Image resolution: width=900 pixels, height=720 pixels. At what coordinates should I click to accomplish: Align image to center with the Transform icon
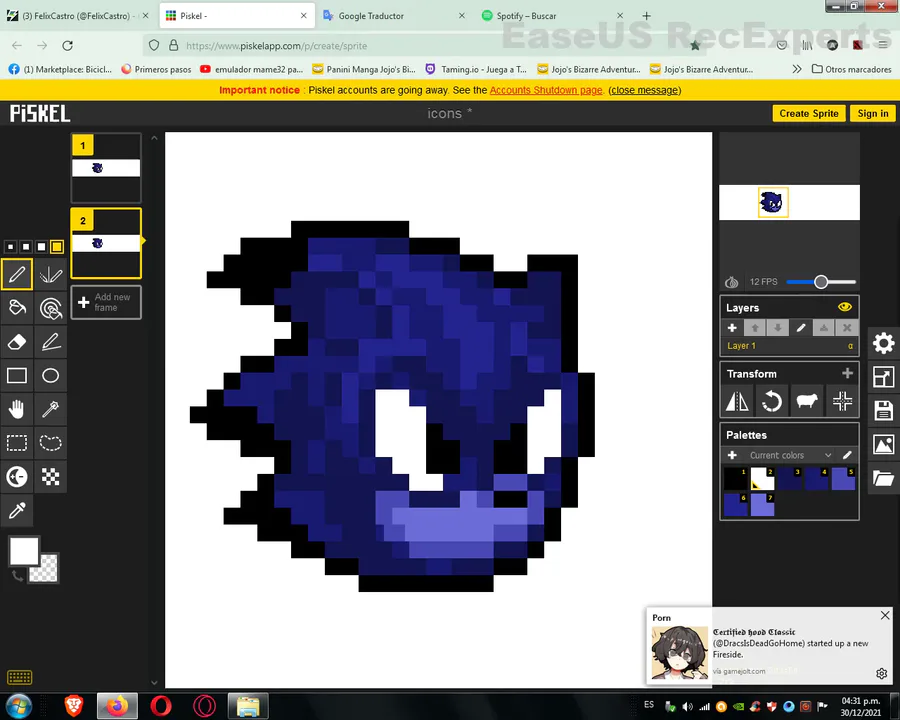842,401
